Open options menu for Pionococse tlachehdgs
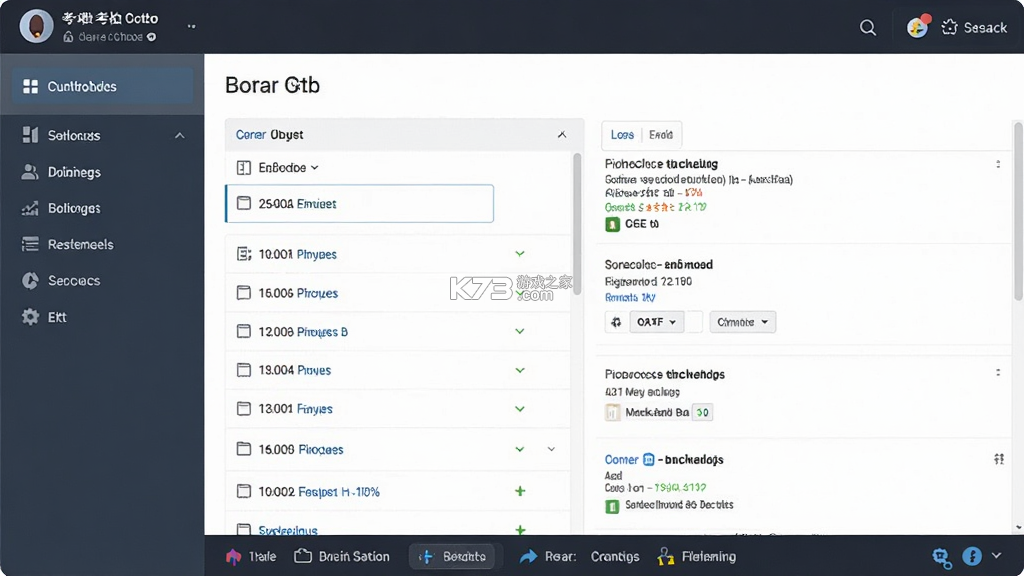1024x576 pixels. [998, 373]
